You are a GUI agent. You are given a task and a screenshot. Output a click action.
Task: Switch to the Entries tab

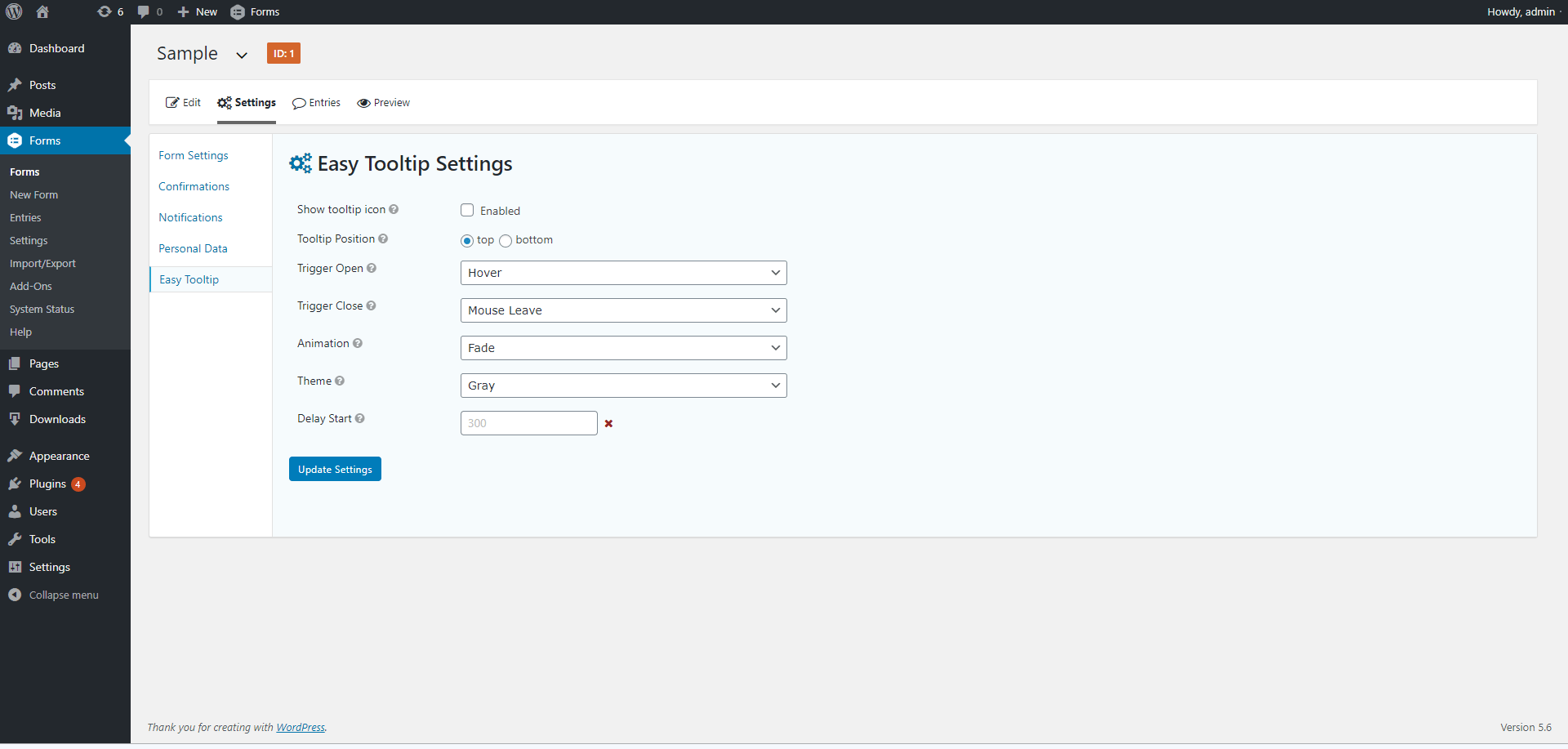[x=316, y=103]
